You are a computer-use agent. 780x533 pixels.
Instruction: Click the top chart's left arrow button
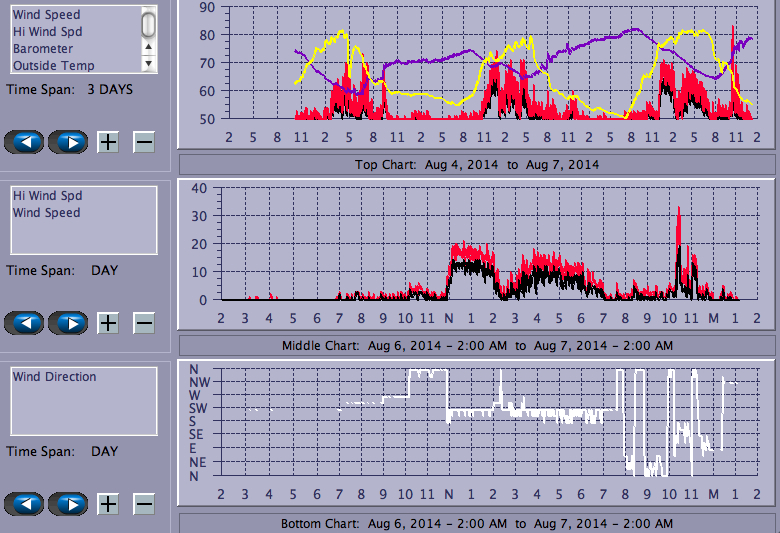point(25,141)
